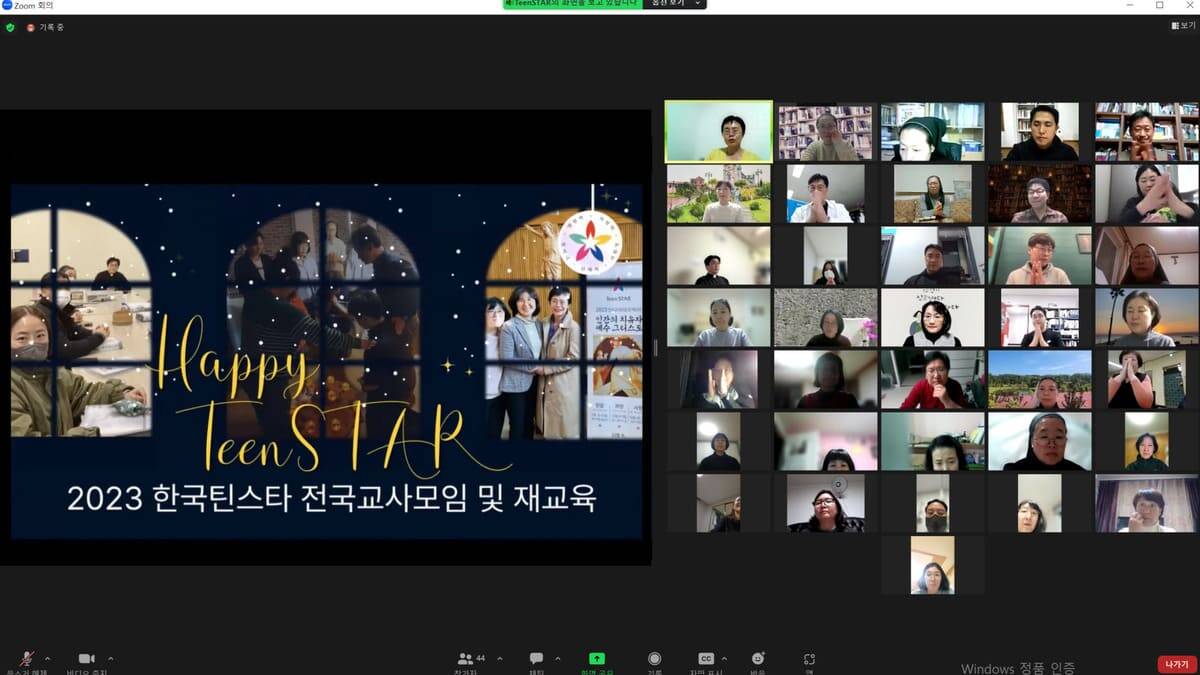Open the apps icon in the toolbar
The width and height of the screenshot is (1200, 675).
tap(809, 659)
